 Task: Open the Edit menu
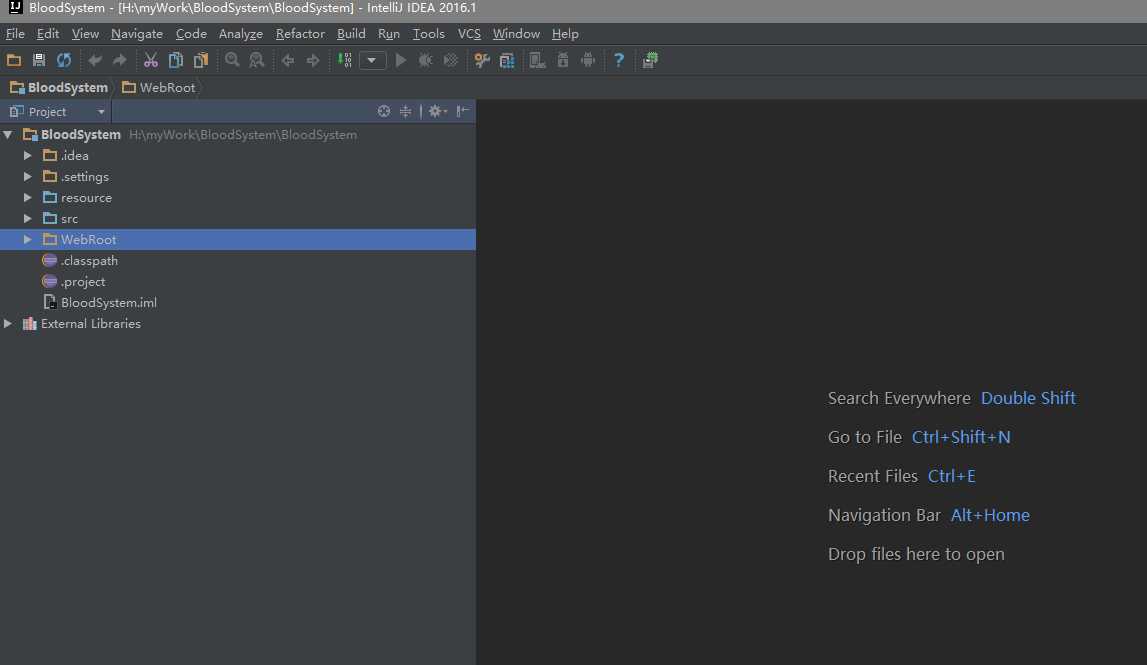pos(48,34)
